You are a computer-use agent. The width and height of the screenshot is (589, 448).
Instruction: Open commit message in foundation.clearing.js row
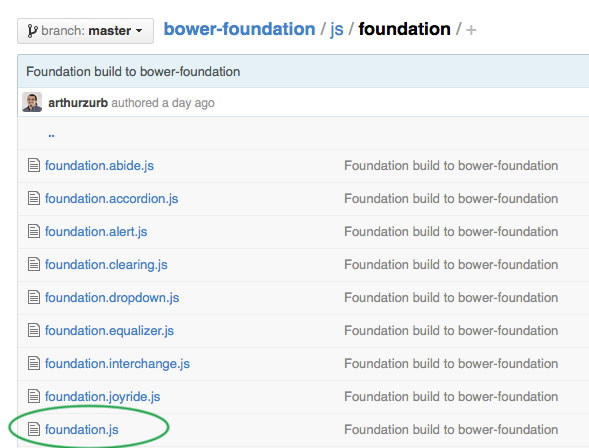[451, 265]
